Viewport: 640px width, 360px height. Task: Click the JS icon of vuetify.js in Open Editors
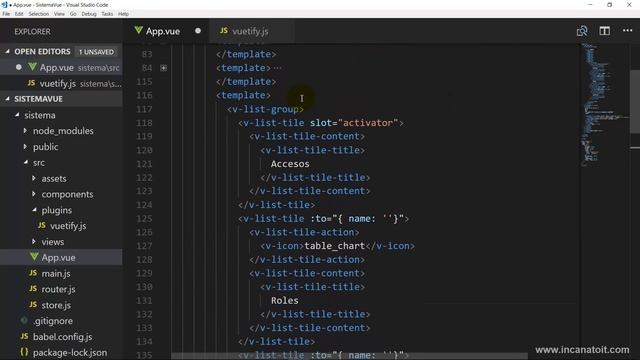(31, 83)
